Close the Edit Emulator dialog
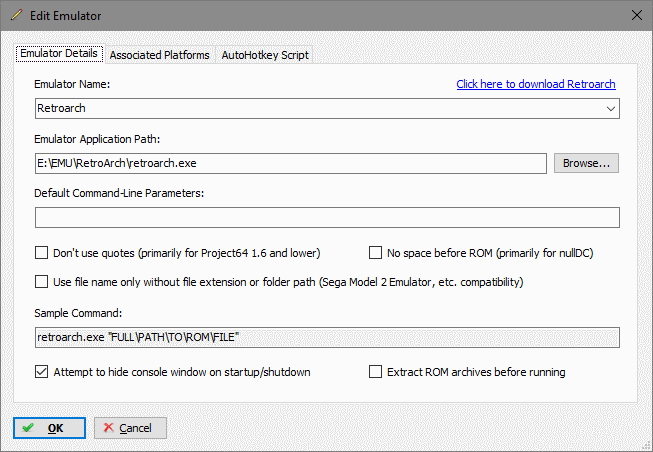Screen dimensions: 653x452 (636, 15)
